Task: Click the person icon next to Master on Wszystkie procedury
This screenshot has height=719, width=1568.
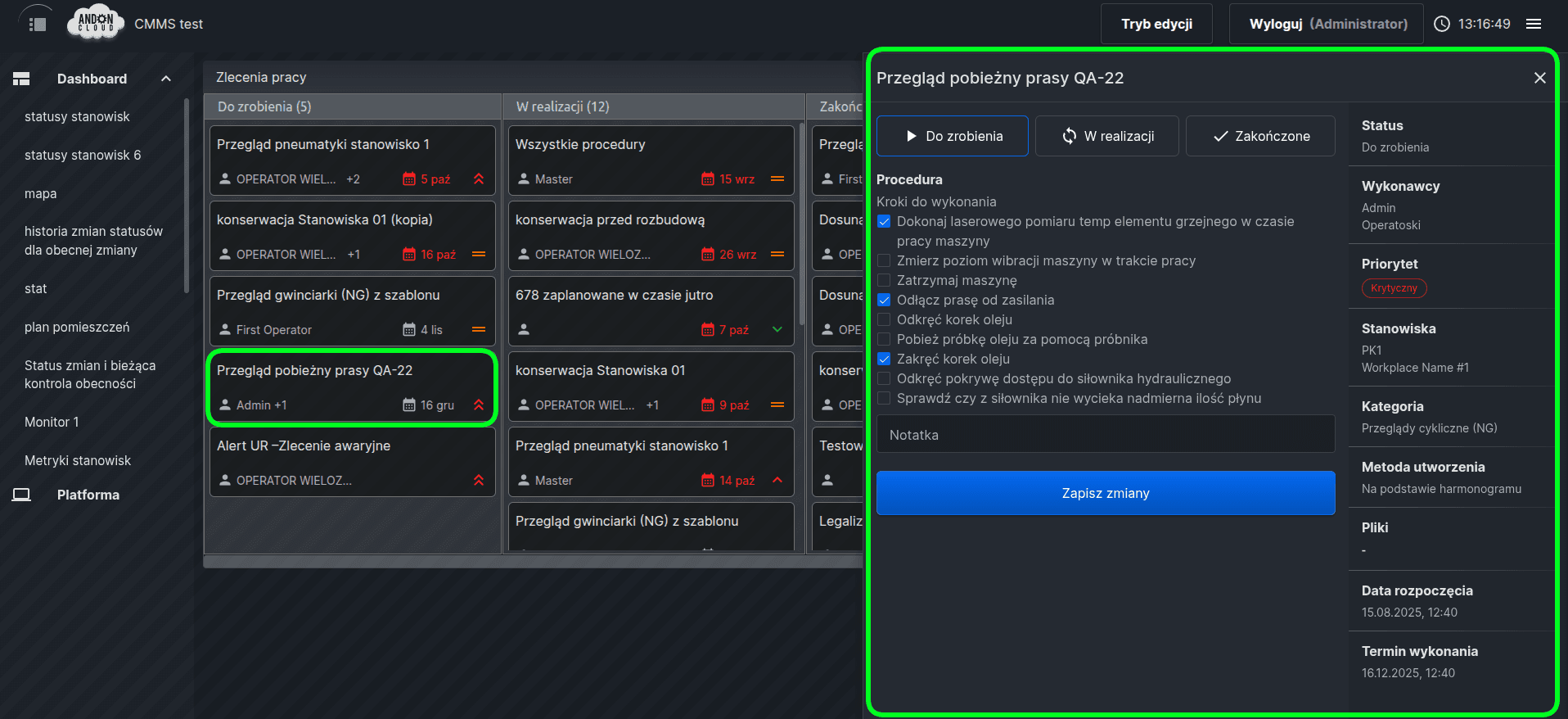Action: (524, 179)
